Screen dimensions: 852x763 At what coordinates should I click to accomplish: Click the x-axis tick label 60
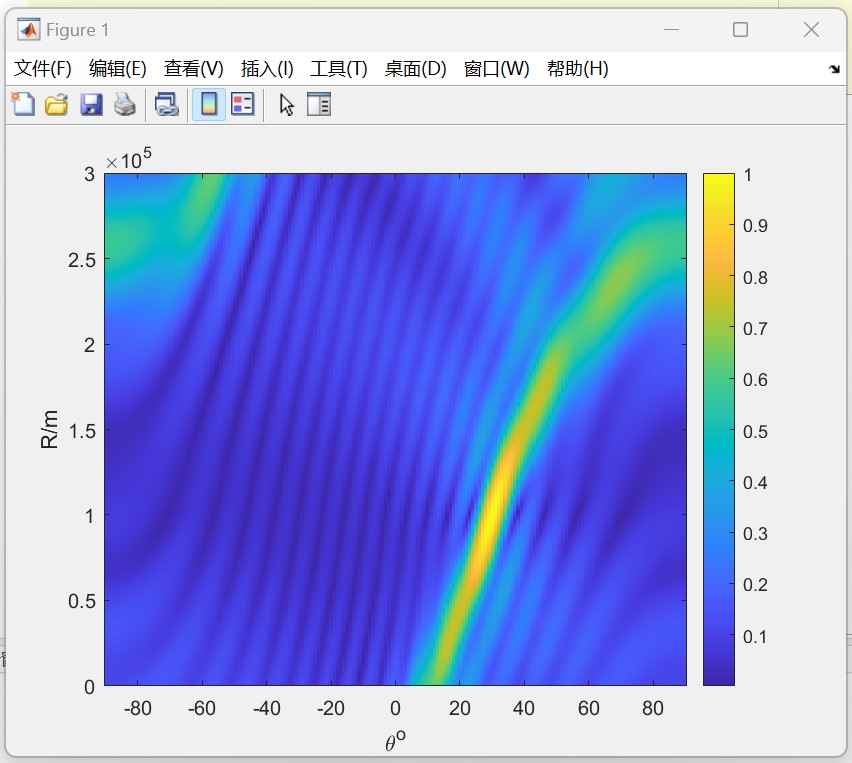click(588, 708)
